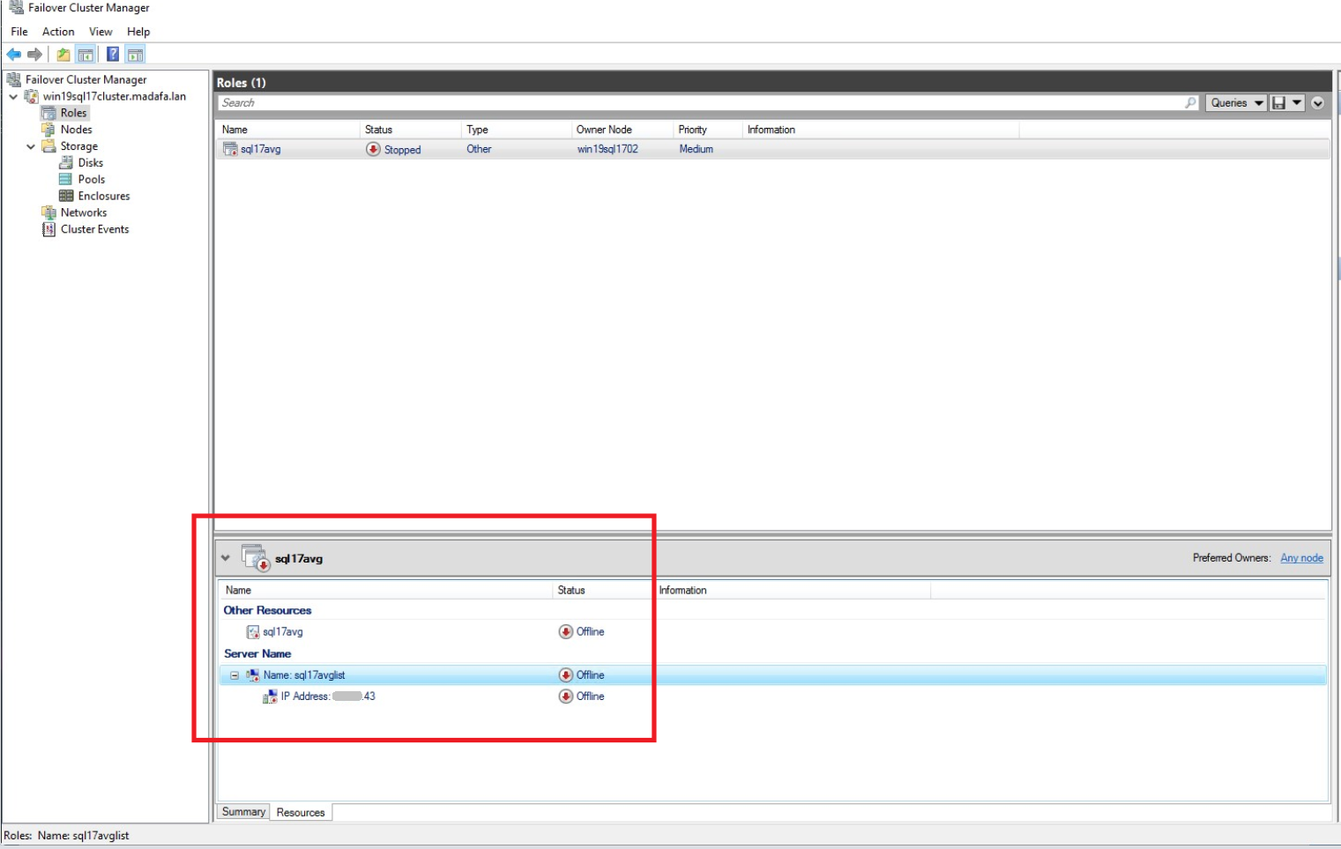Image resolution: width=1341 pixels, height=849 pixels.
Task: Click Offline icon for Other Resources sql17avg
Action: (566, 632)
